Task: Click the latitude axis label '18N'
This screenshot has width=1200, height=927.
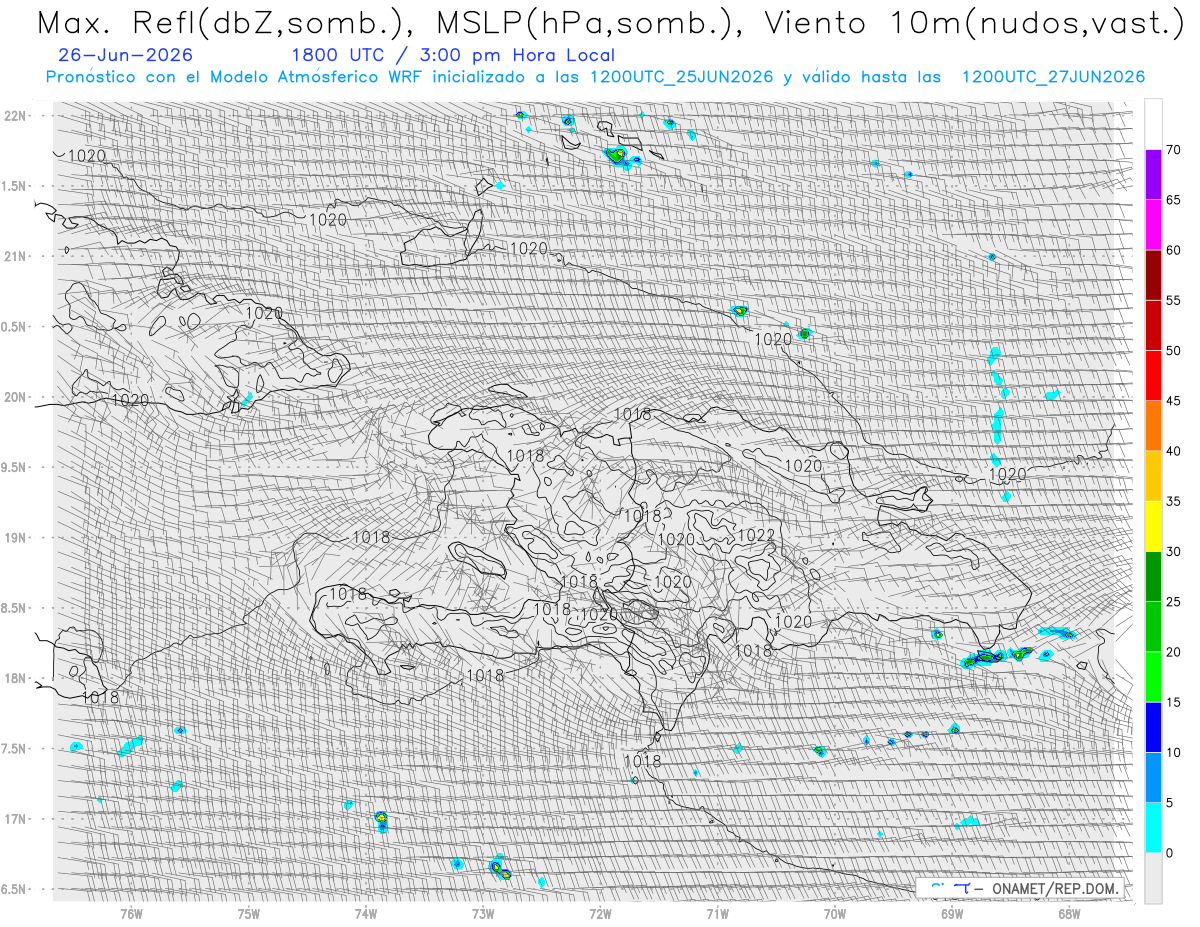Action: tap(15, 679)
